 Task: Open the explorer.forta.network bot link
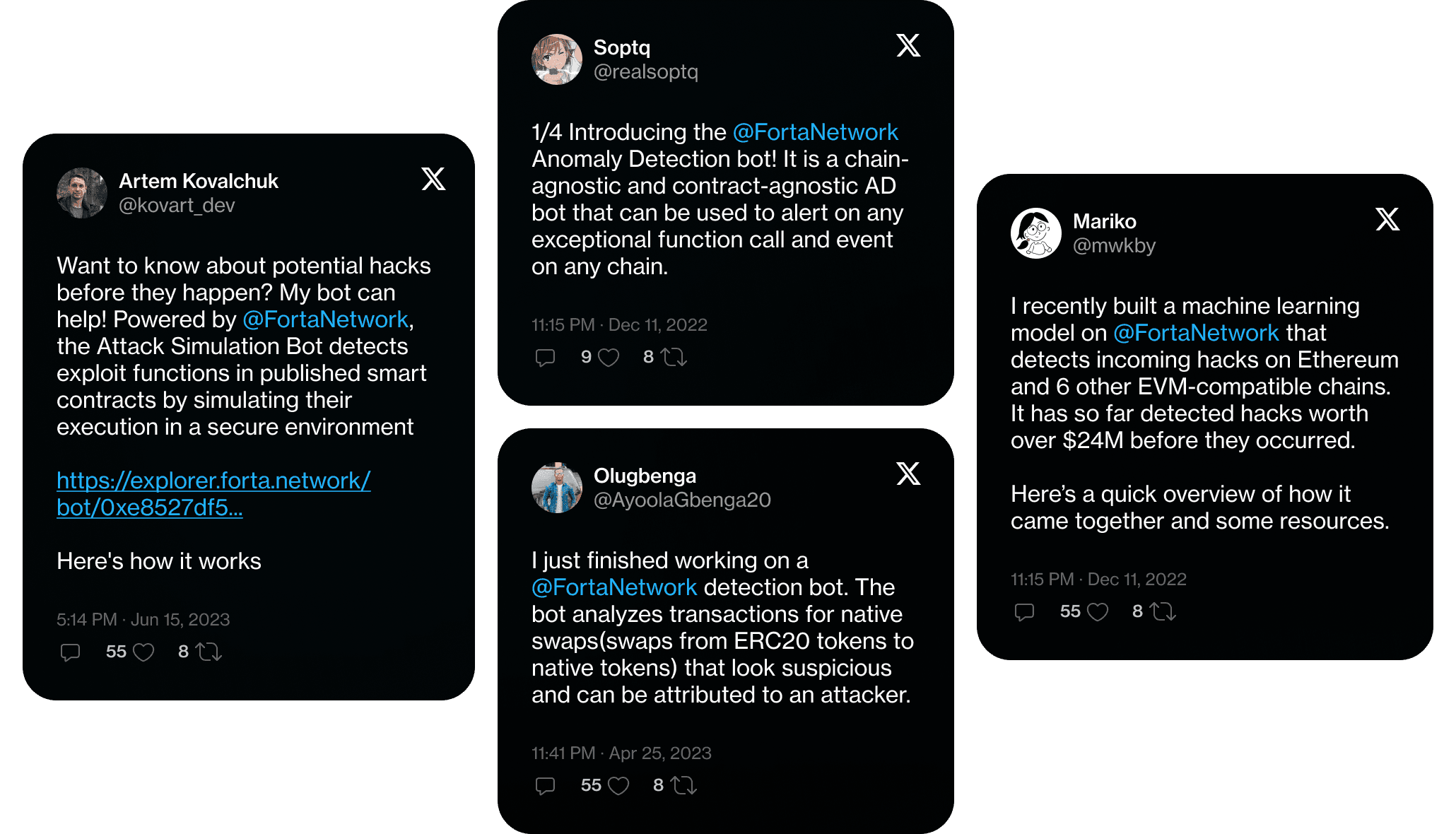(x=213, y=494)
